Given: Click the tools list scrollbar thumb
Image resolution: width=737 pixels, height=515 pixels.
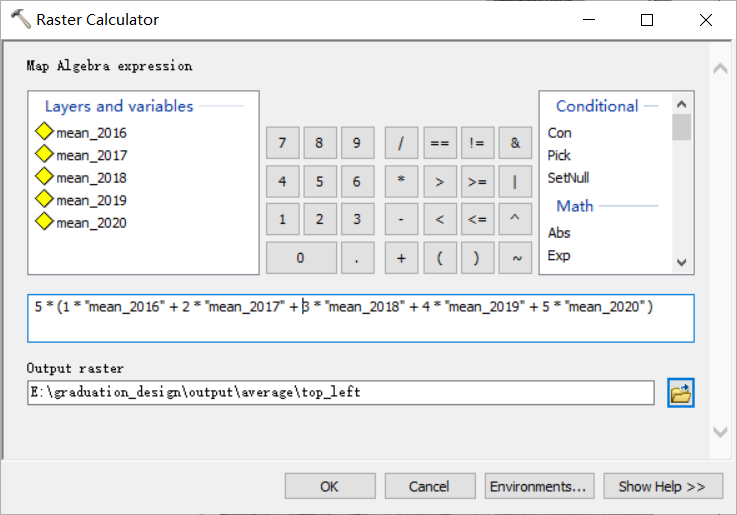Looking at the screenshot, I should [x=682, y=127].
